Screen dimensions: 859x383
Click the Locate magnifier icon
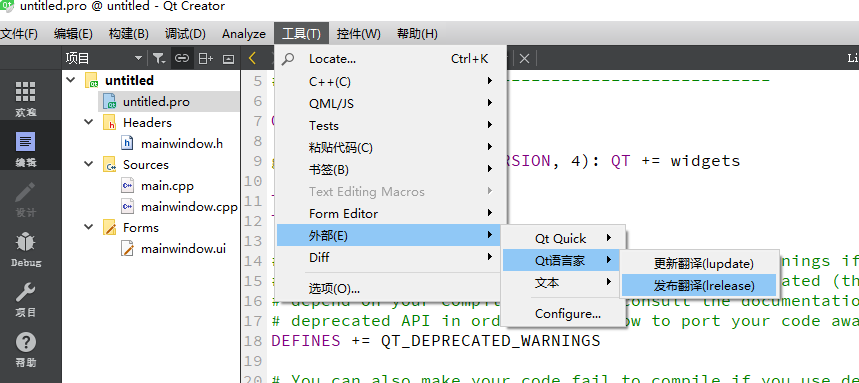pos(288,59)
